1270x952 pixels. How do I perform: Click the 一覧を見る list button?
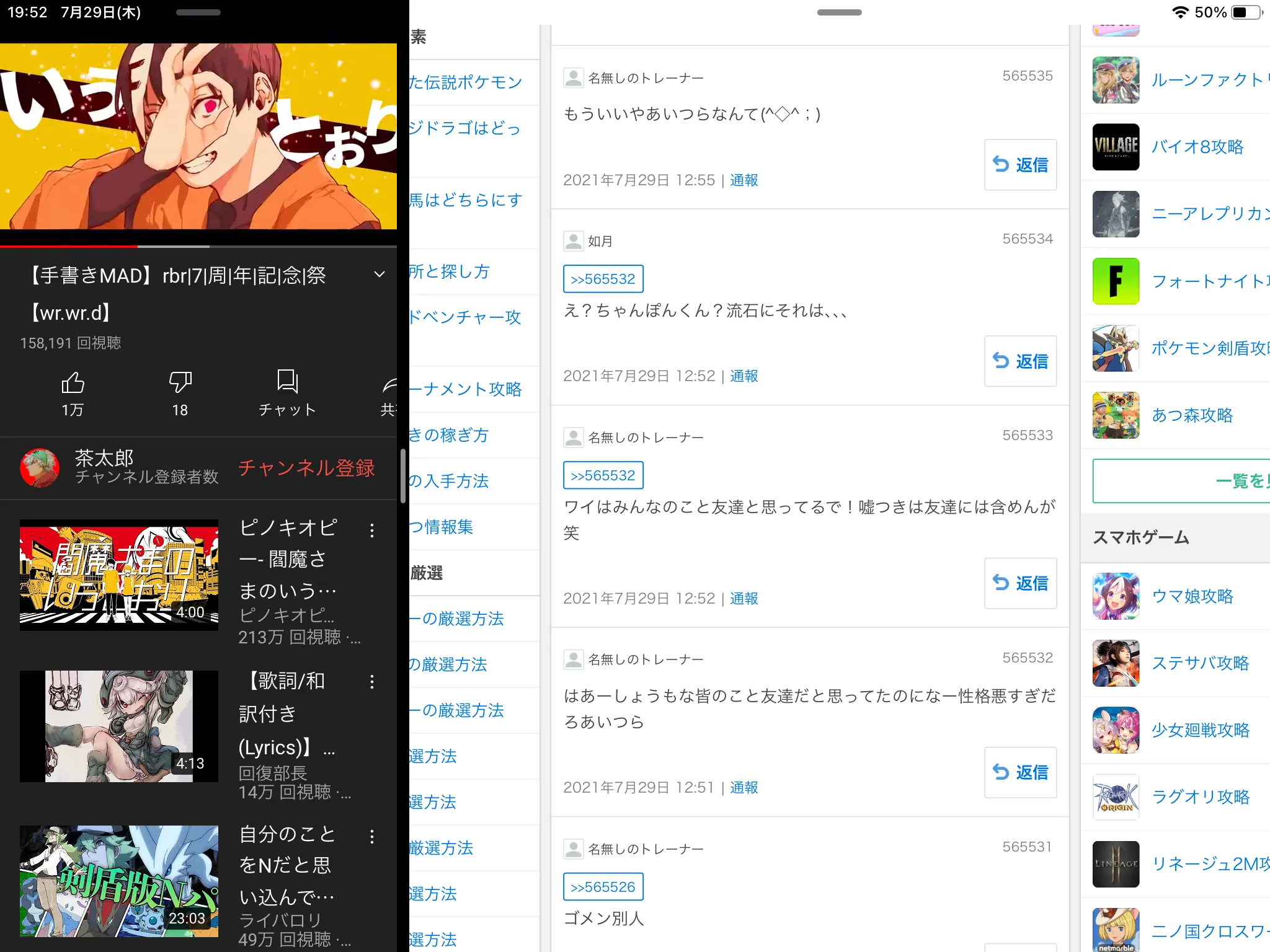click(x=1181, y=480)
